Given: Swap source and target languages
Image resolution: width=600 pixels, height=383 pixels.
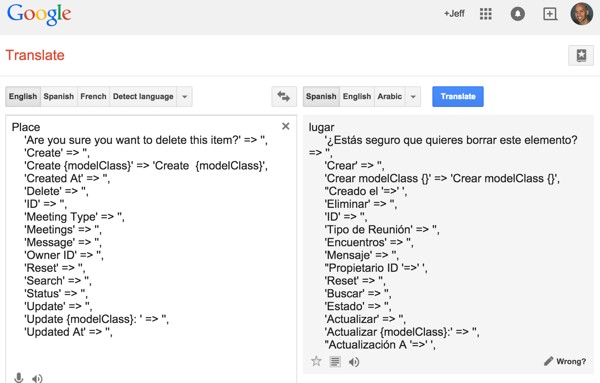Looking at the screenshot, I should [x=284, y=96].
